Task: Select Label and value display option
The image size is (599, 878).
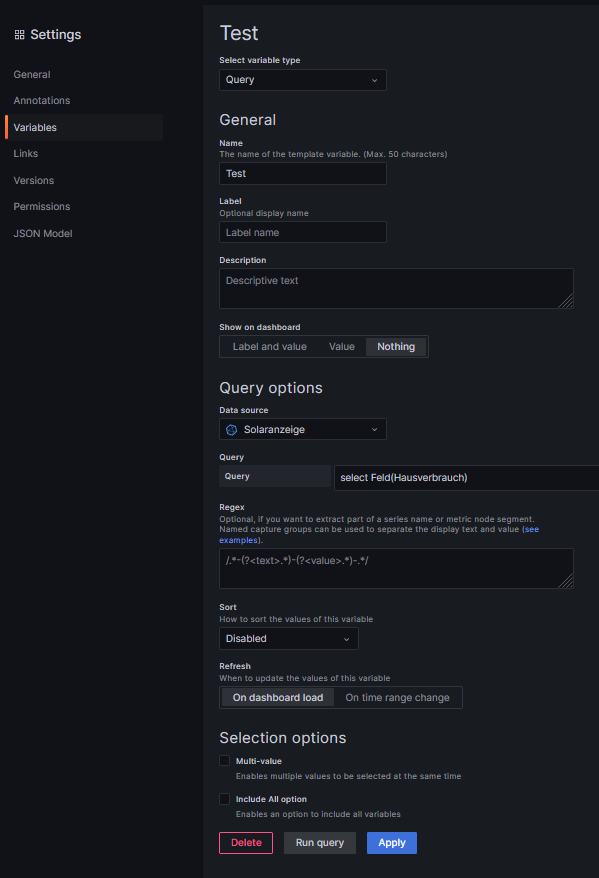Action: click(x=269, y=347)
